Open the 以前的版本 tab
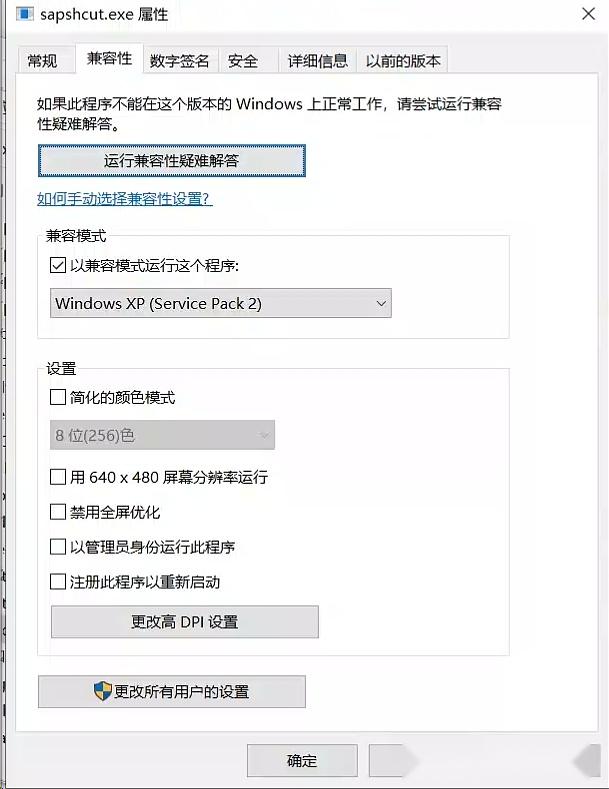The width and height of the screenshot is (609, 789). [403, 61]
